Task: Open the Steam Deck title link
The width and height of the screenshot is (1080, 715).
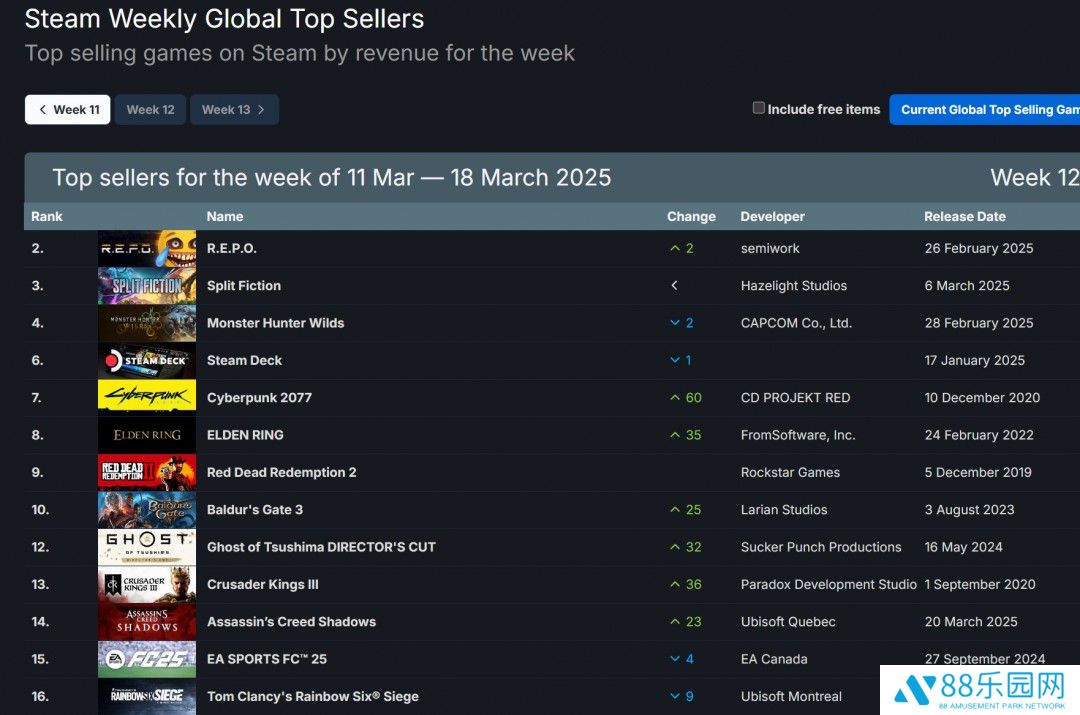Action: (x=245, y=360)
